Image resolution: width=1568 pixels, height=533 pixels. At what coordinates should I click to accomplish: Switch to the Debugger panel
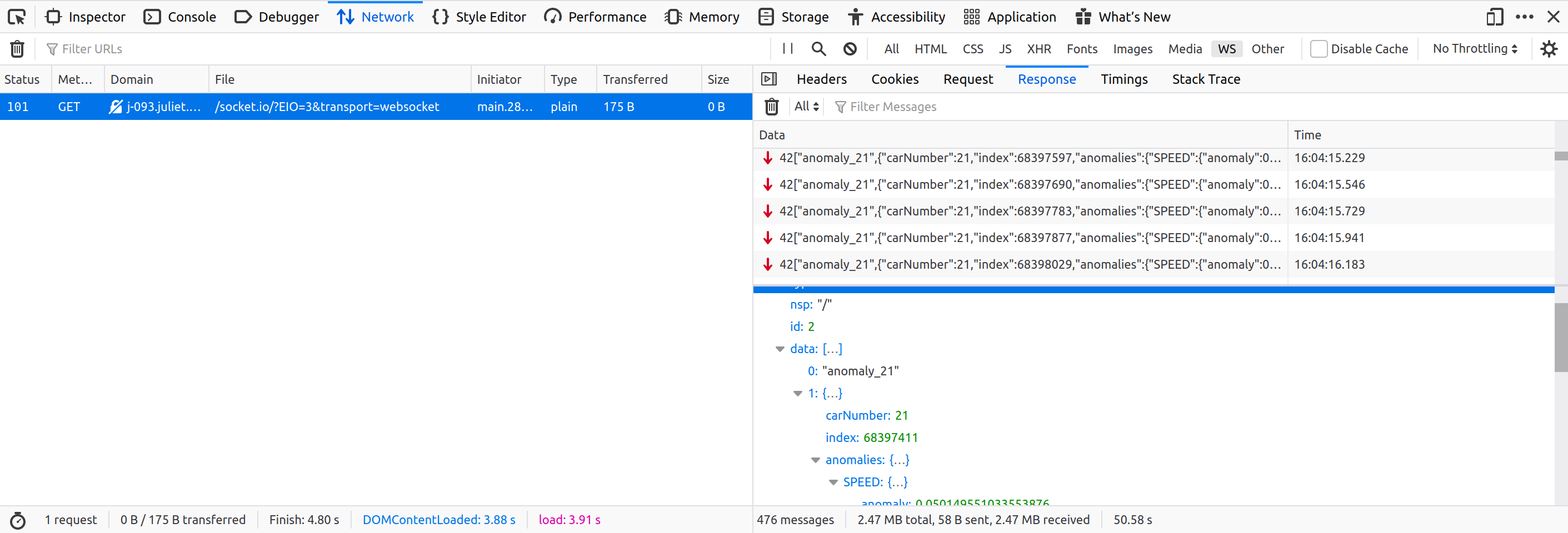(276, 17)
